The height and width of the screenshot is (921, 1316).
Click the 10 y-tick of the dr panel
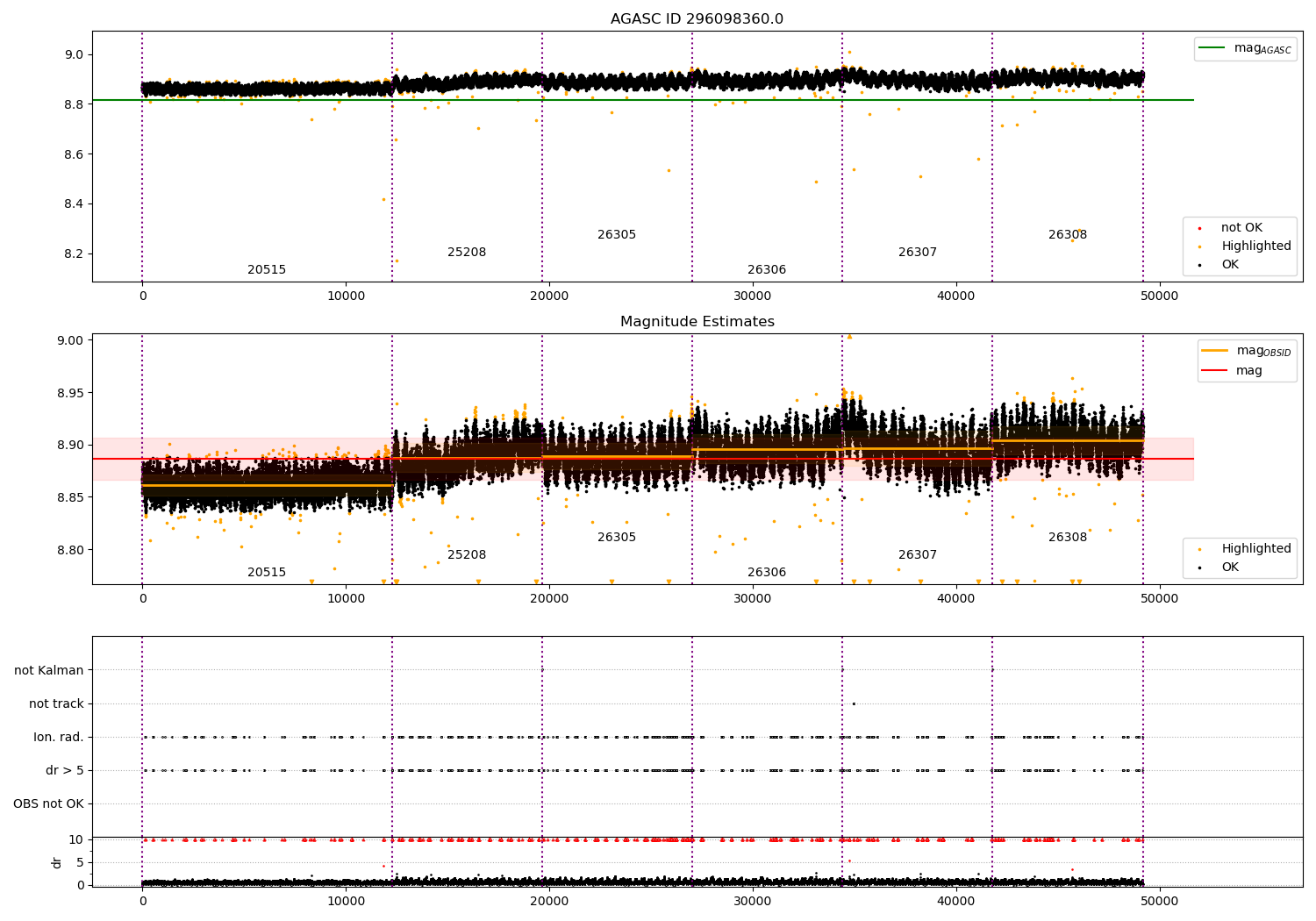click(x=76, y=840)
